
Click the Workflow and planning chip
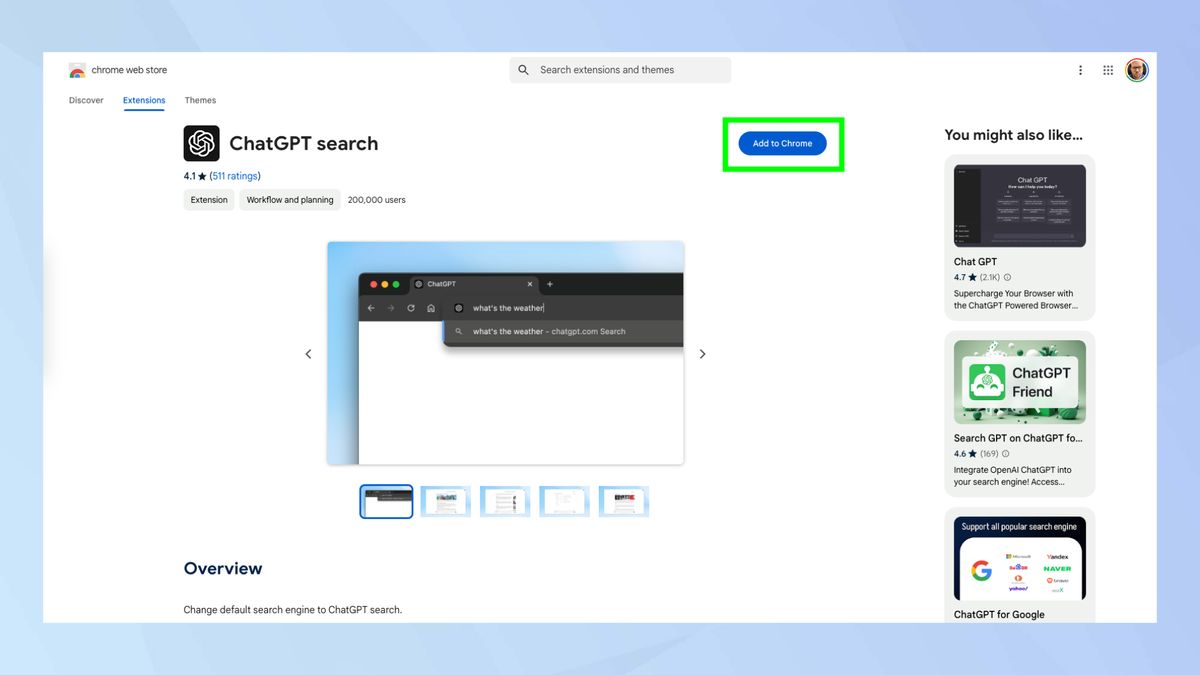point(290,200)
